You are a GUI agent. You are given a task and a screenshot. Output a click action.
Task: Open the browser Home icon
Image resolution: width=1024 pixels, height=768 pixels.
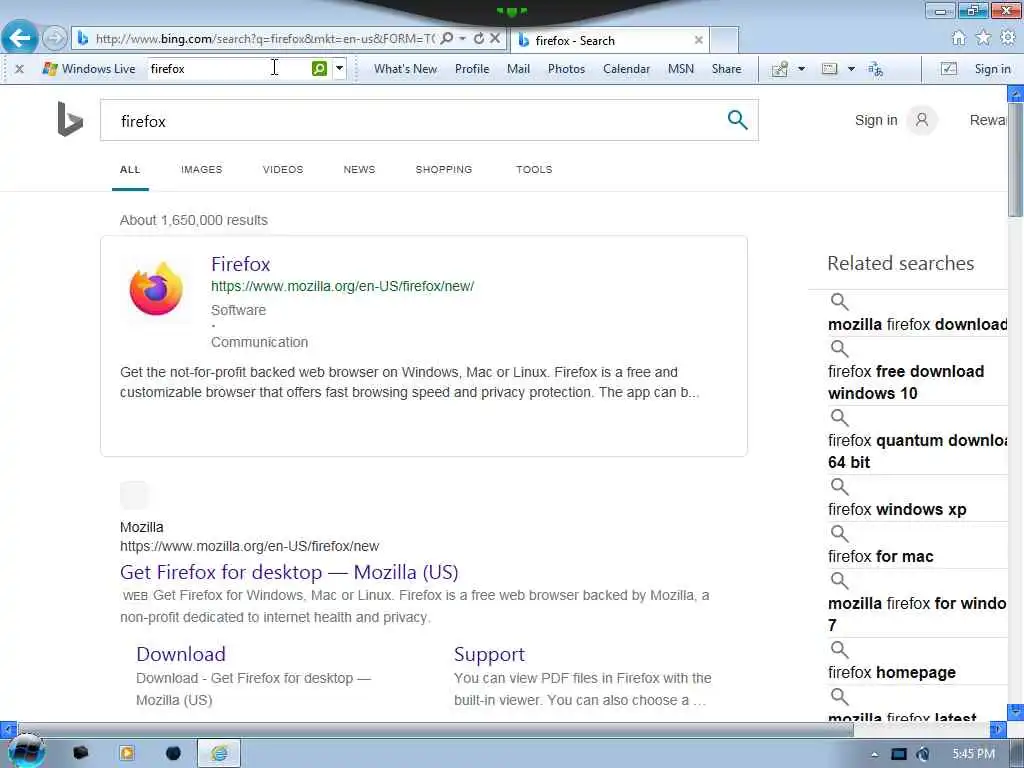point(959,39)
